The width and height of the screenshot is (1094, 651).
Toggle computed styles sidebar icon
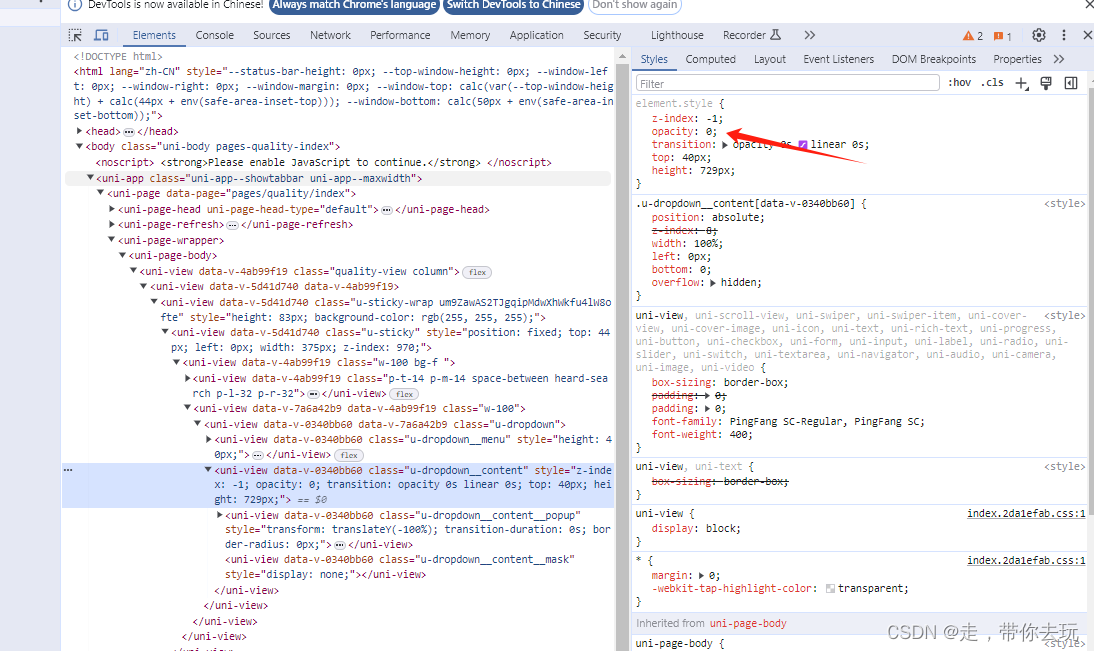(x=1071, y=84)
